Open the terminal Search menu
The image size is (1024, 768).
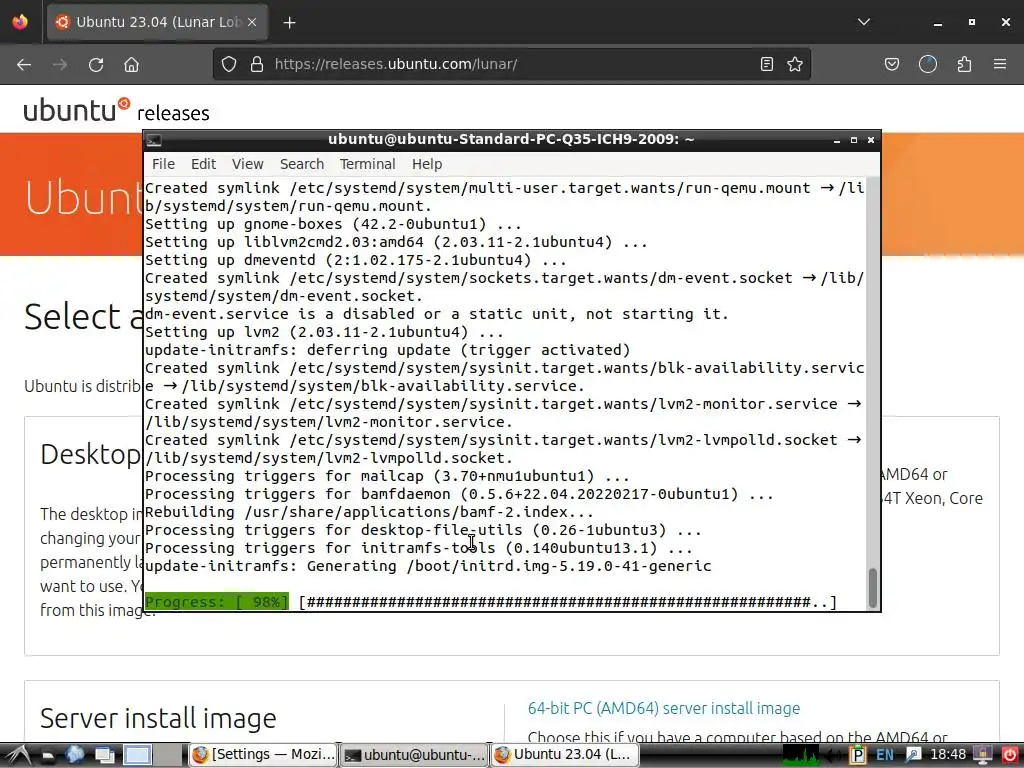(x=302, y=164)
